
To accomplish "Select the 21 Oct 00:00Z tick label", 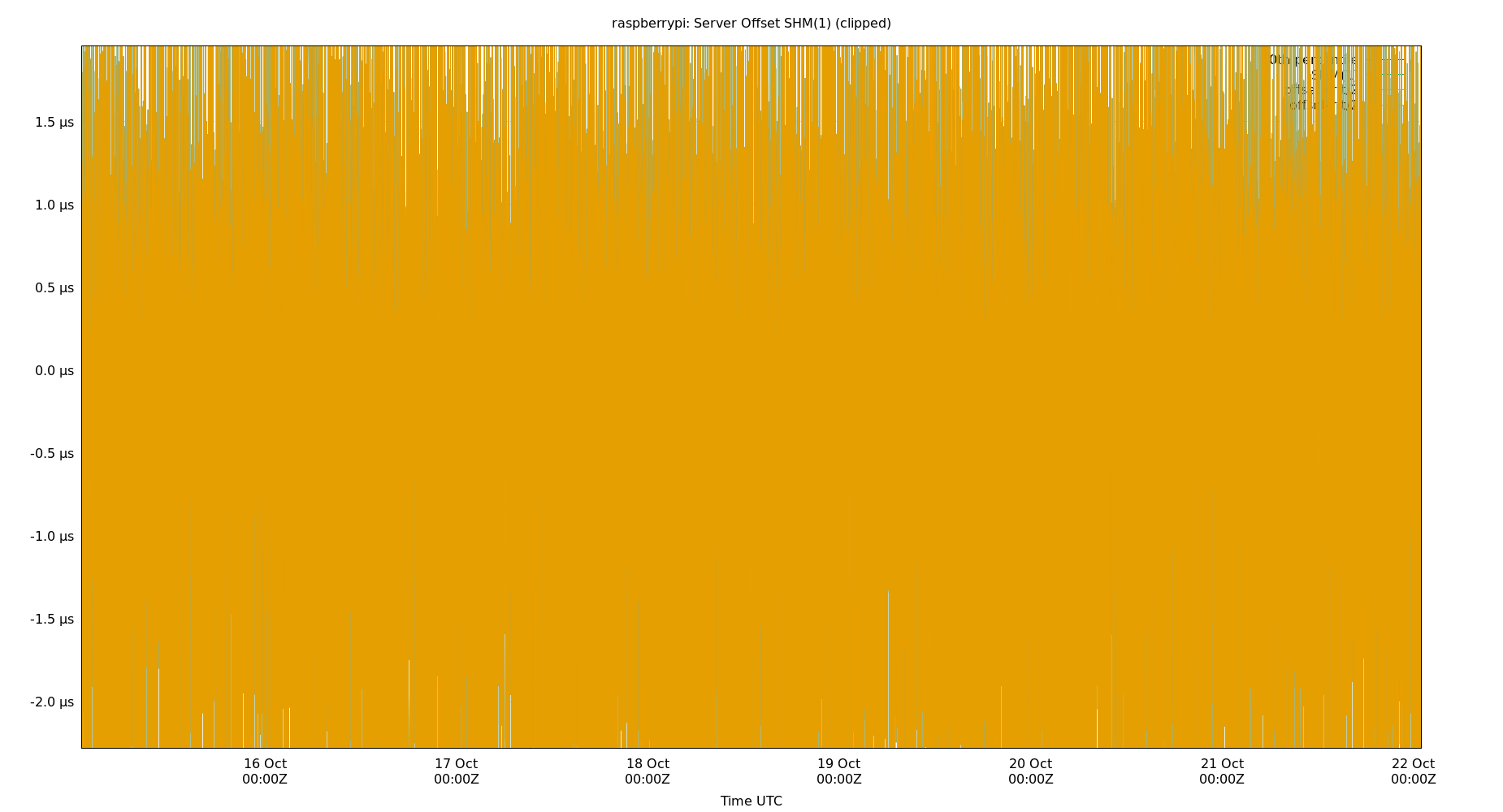I will click(x=1222, y=771).
